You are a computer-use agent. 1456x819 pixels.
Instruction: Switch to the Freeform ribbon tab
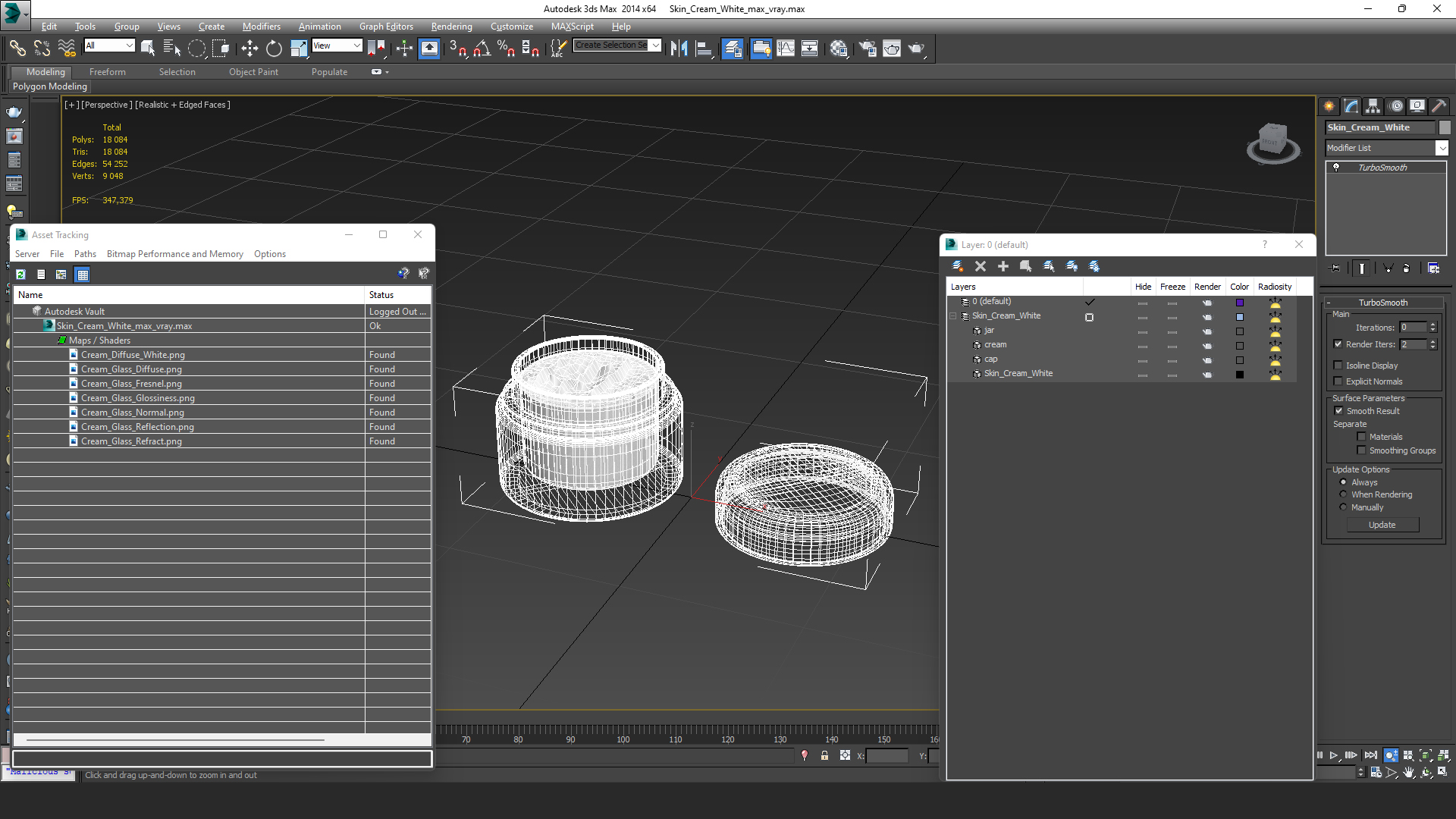click(x=107, y=72)
